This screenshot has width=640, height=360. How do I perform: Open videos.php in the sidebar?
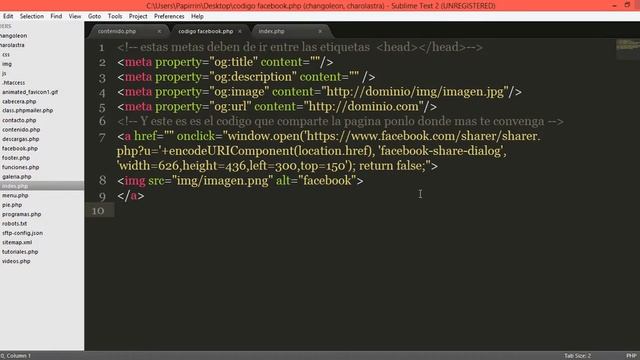click(16, 261)
